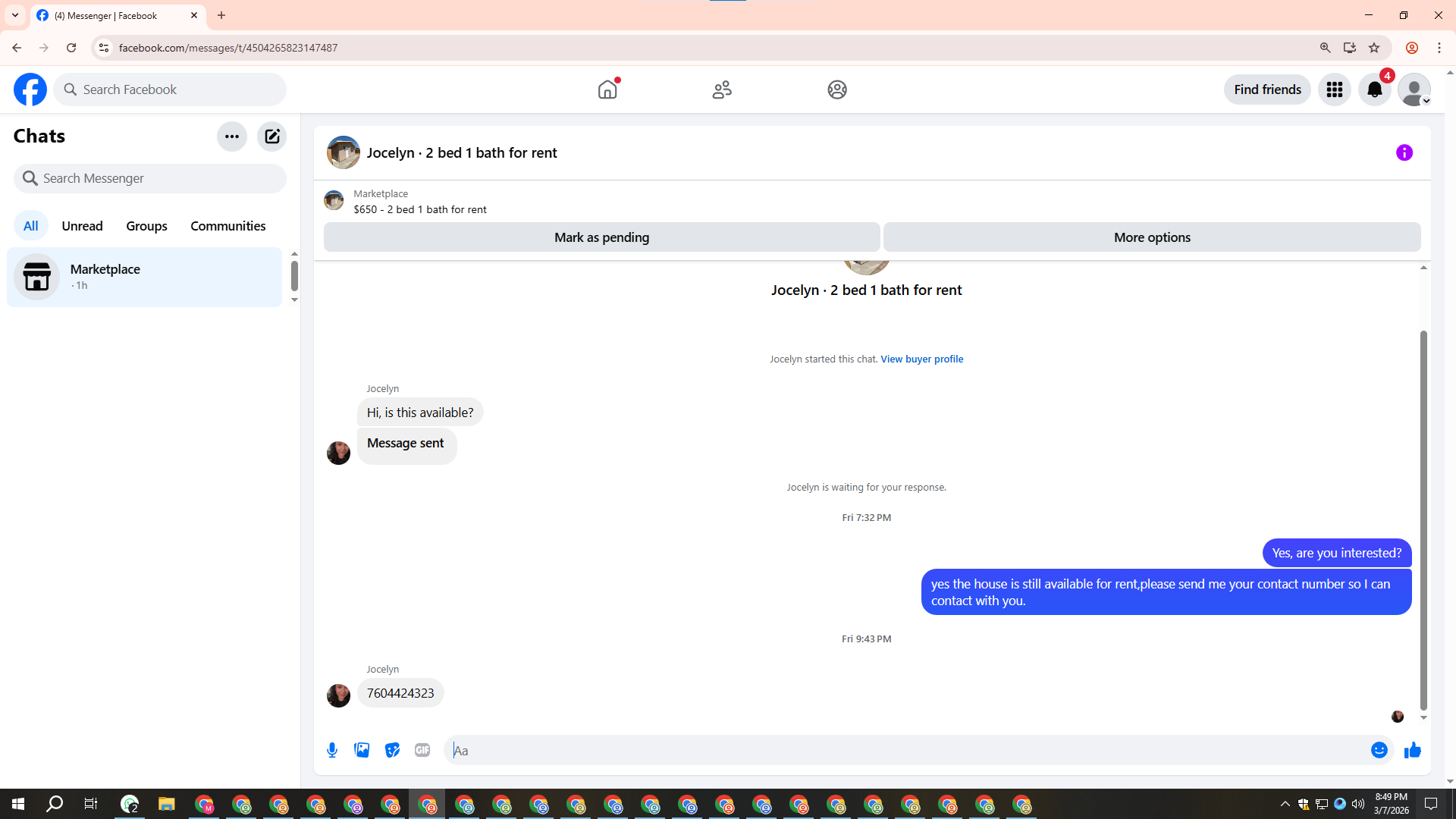The width and height of the screenshot is (1456, 819).
Task: Open the account profile menu
Action: [x=1414, y=89]
